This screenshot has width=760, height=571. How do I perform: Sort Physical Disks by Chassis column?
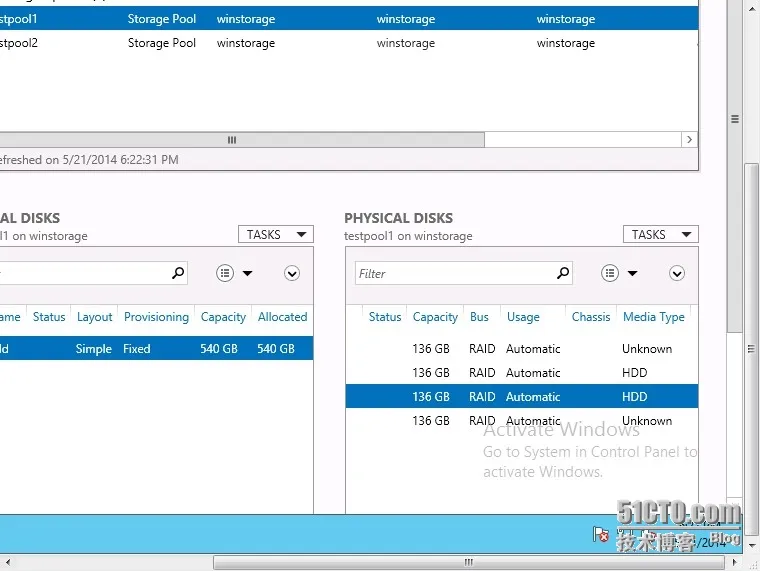click(x=591, y=317)
